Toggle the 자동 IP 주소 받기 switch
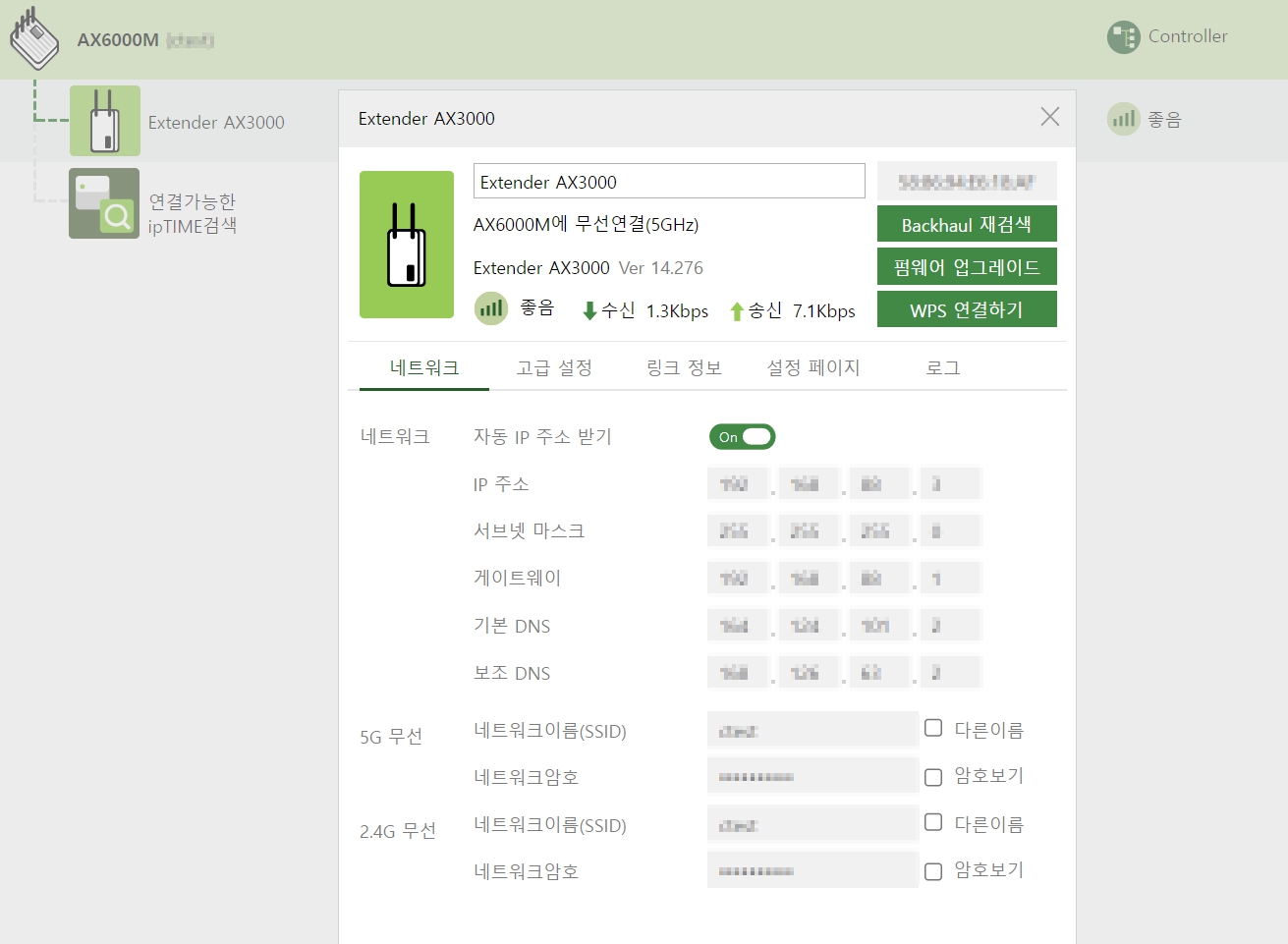Viewport: 1288px width, 944px height. [743, 437]
